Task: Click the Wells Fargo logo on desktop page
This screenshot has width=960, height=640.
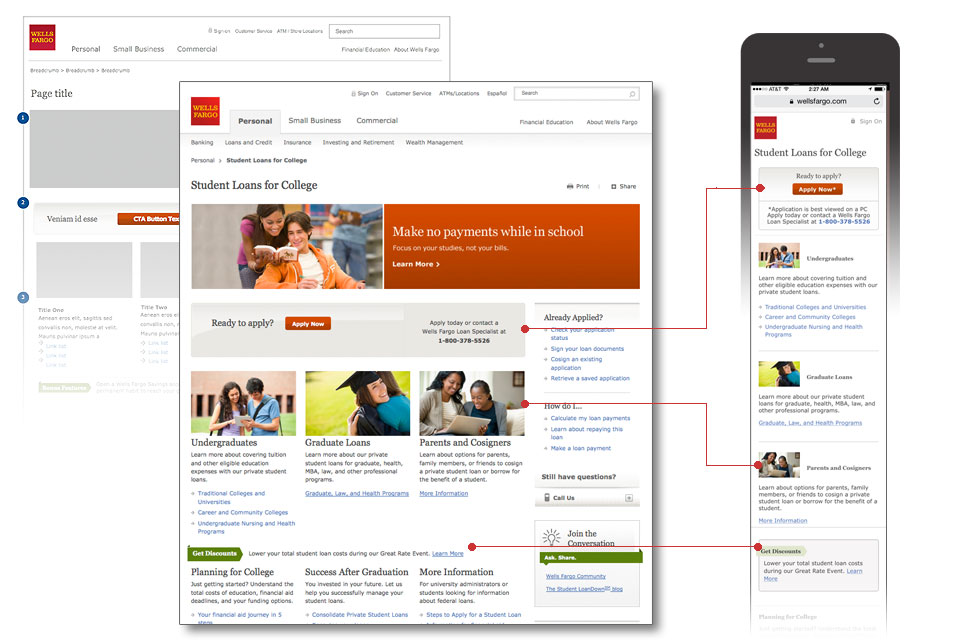Action: point(205,111)
